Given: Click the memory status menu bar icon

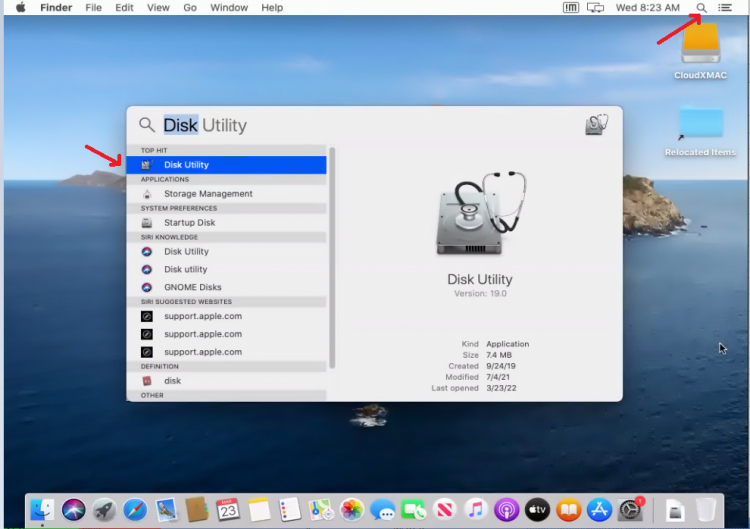Looking at the screenshot, I should [571, 8].
